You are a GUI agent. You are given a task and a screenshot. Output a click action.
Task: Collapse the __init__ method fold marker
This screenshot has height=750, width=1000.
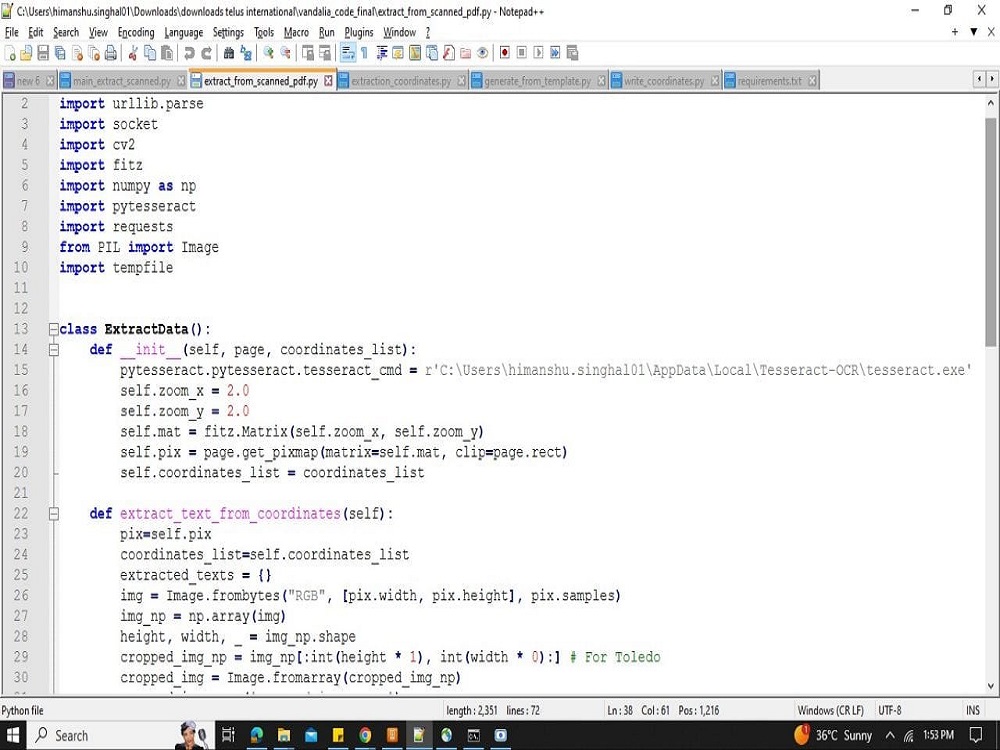(x=54, y=349)
